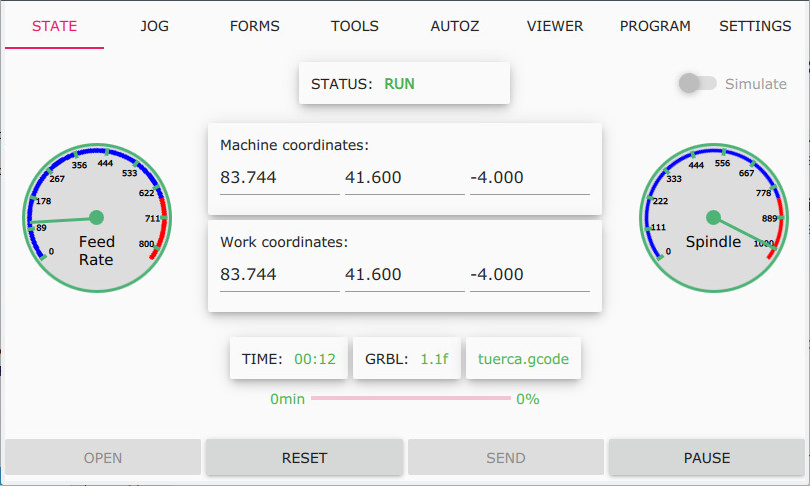The image size is (810, 486).
Task: Click work Z coordinate field -4.000
Action: click(529, 274)
